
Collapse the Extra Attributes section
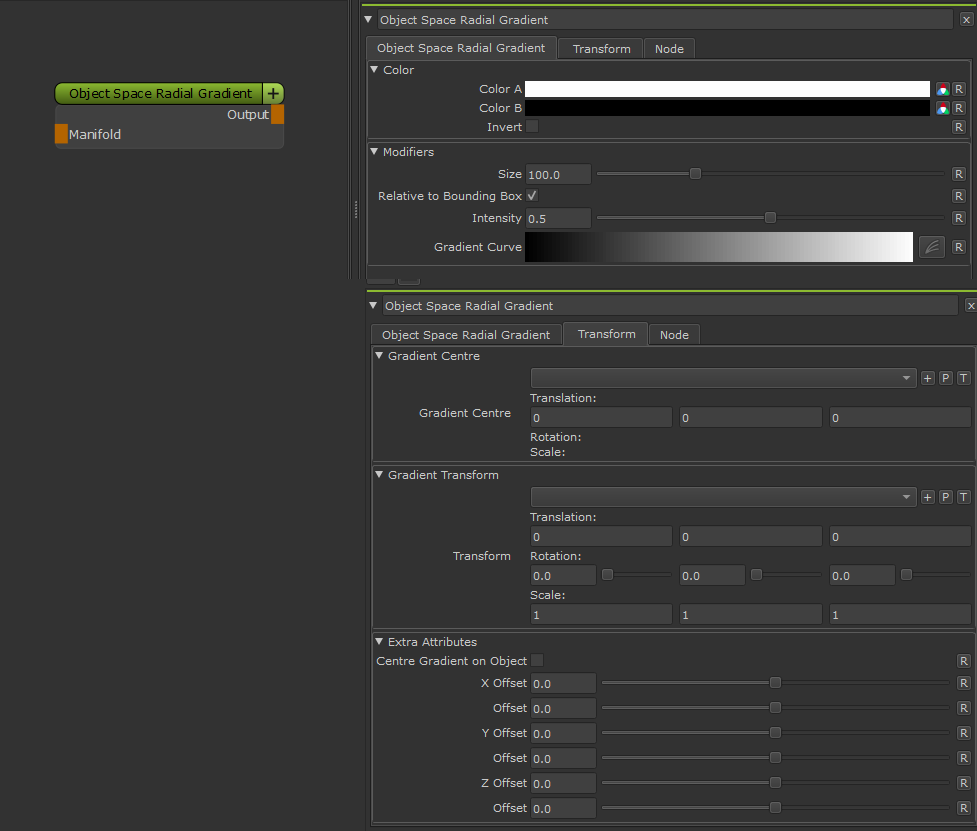click(x=379, y=642)
